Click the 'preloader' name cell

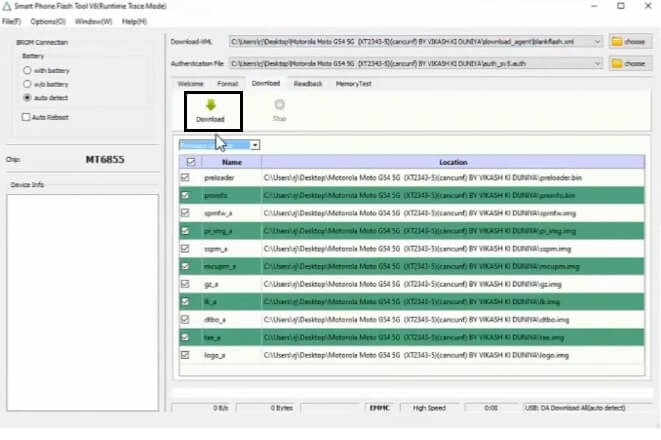[x=232, y=177]
